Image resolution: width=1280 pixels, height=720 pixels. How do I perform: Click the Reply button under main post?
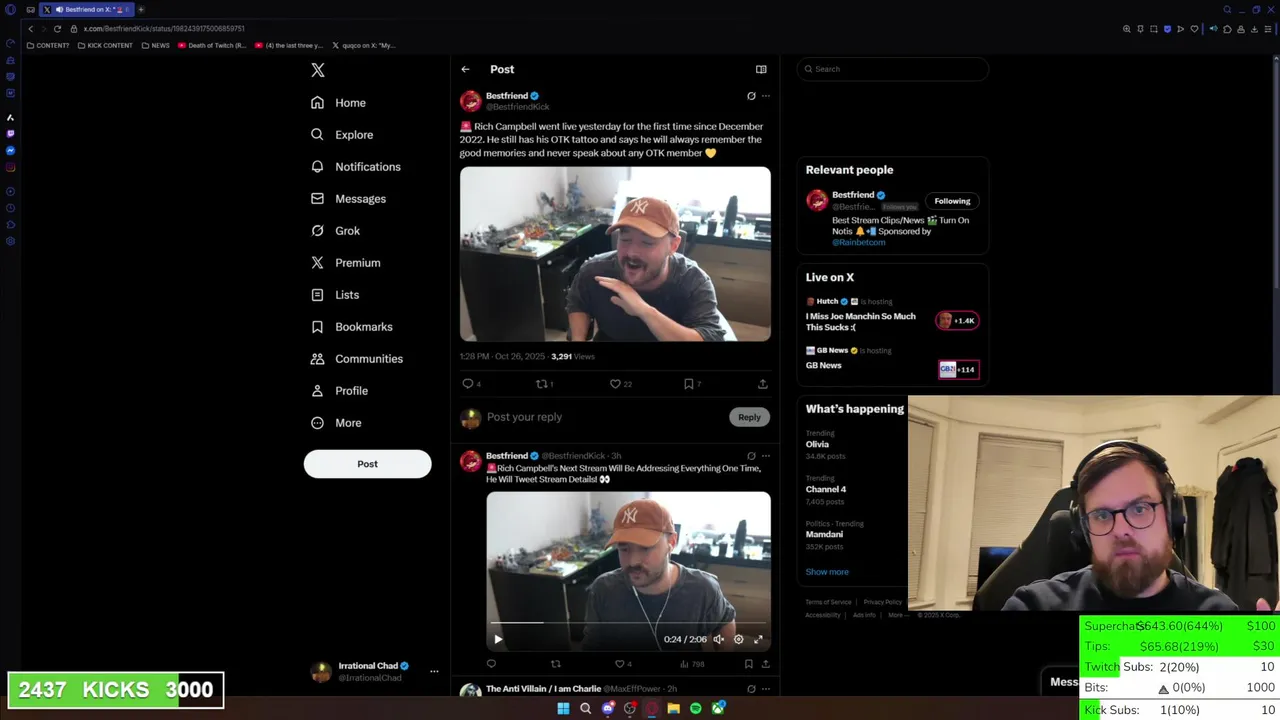pyautogui.click(x=749, y=417)
